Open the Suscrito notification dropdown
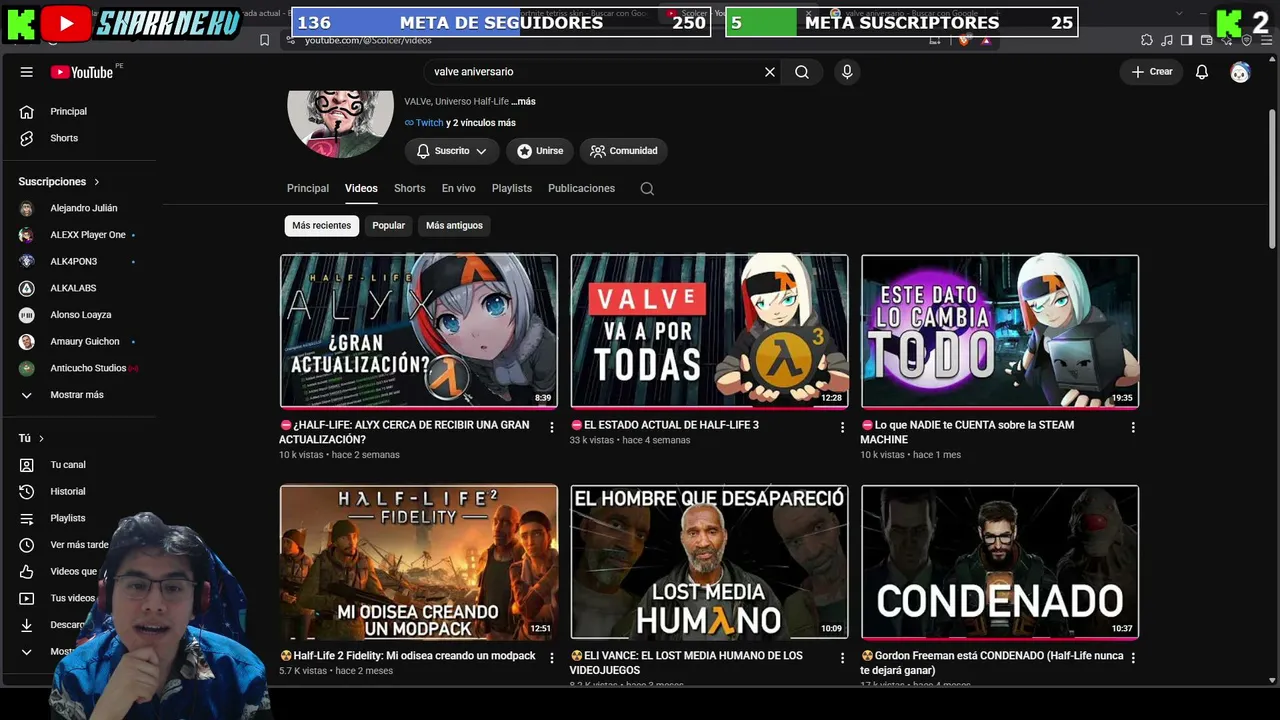1280x720 pixels. tap(451, 151)
